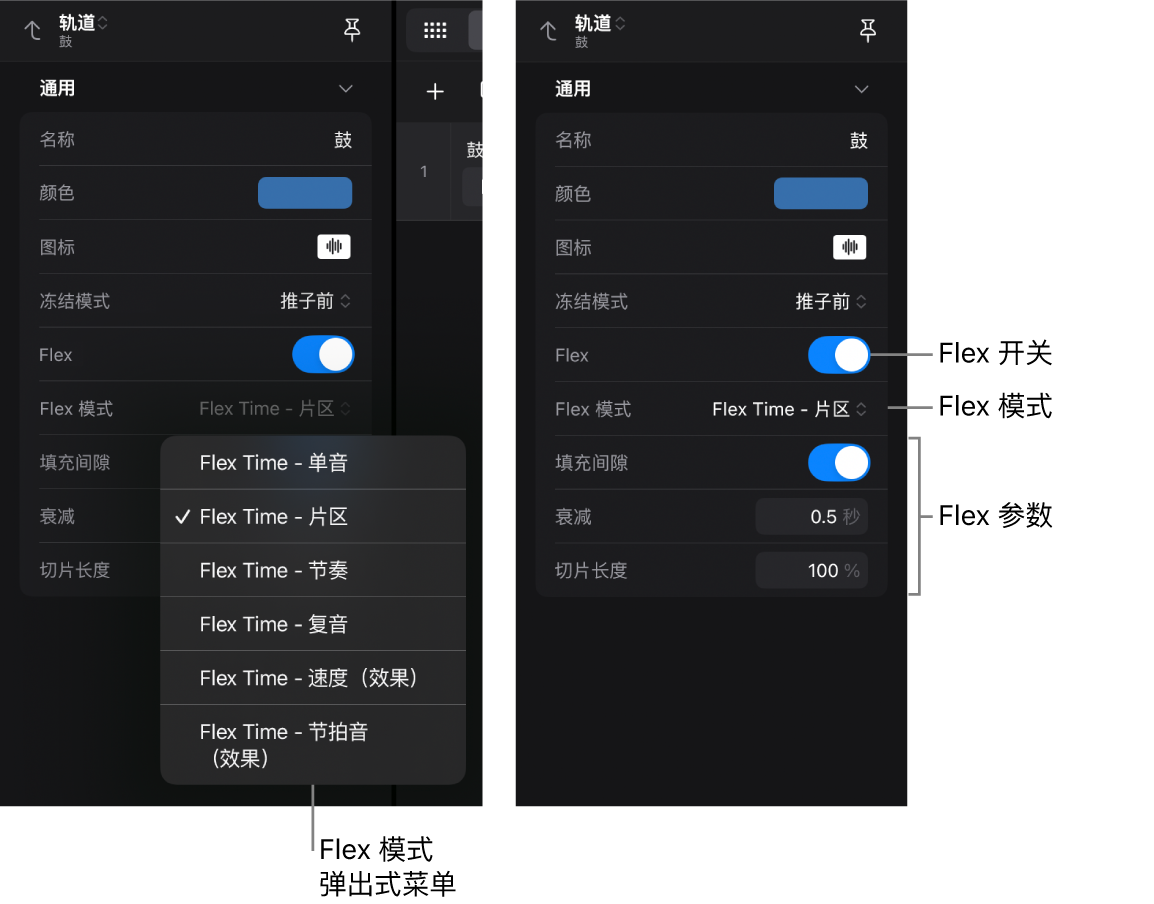1154x904 pixels.
Task: Pin the right track inspector panel
Action: (x=868, y=31)
